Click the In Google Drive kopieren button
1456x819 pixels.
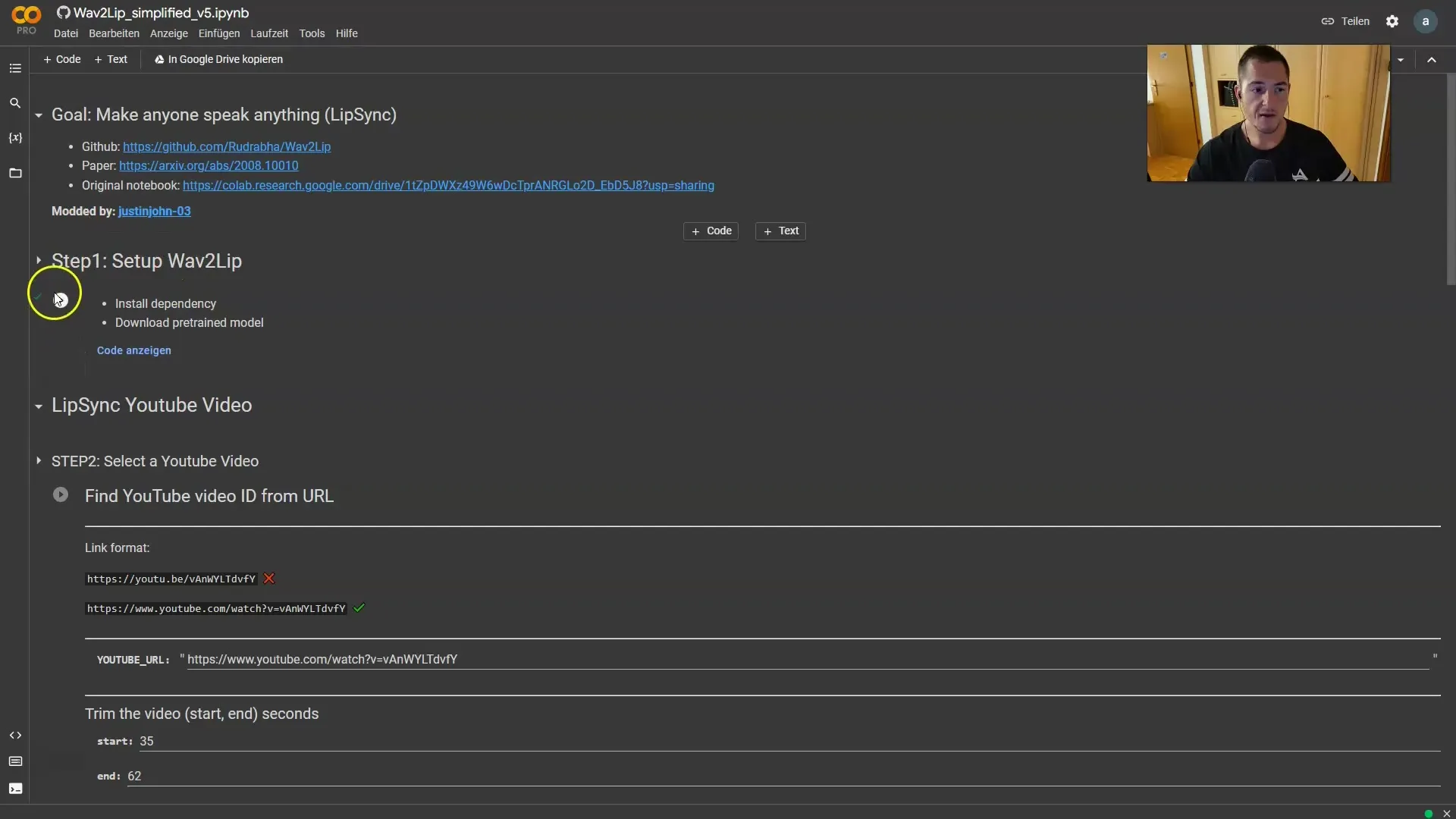point(218,59)
